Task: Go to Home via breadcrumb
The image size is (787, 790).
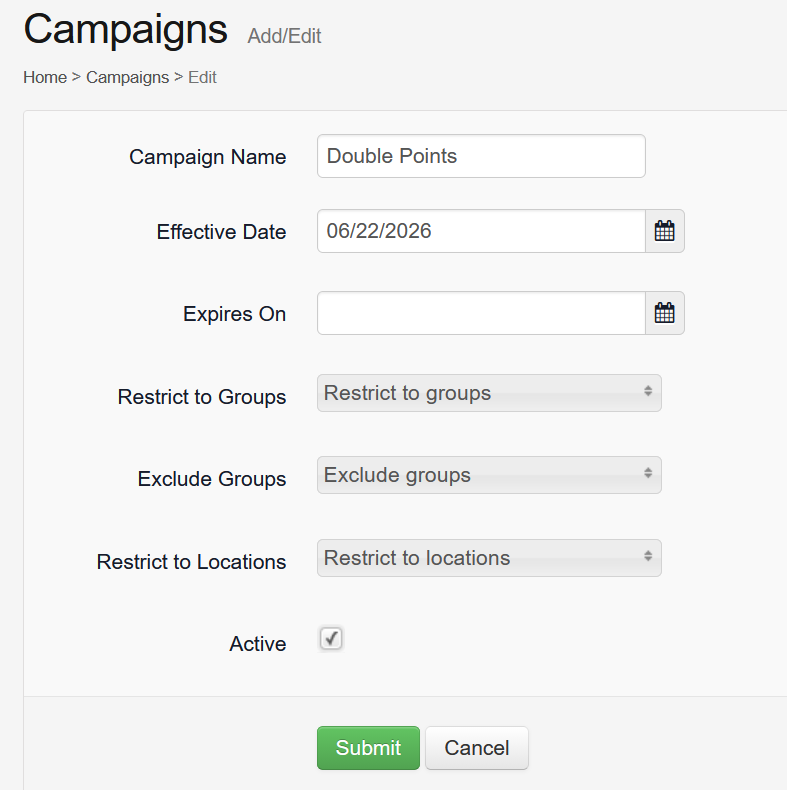Action: [45, 78]
